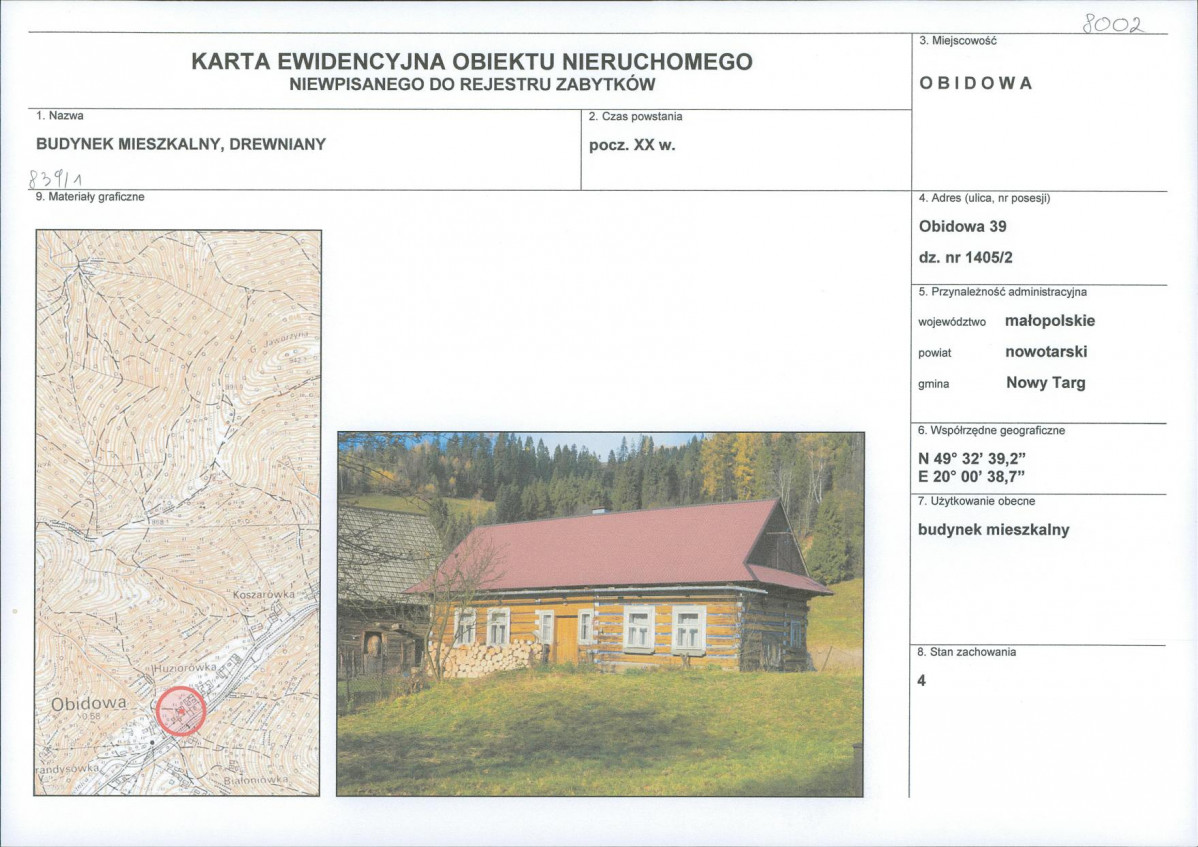The height and width of the screenshot is (847, 1198).
Task: Click the 'województwo' label
Action: click(952, 322)
